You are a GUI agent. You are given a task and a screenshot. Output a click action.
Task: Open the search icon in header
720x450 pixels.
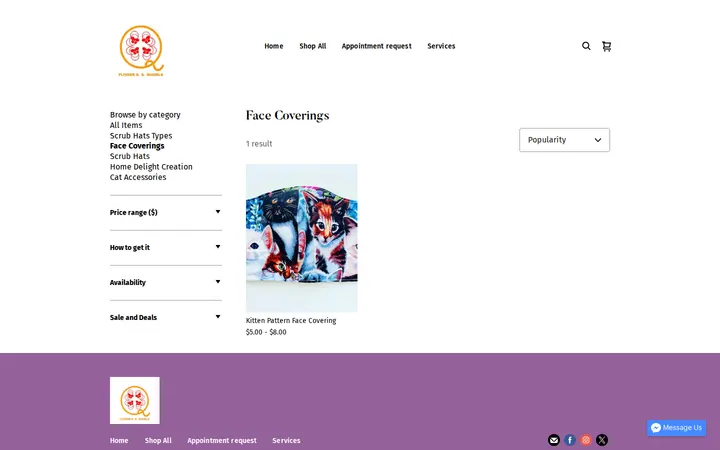(x=586, y=46)
